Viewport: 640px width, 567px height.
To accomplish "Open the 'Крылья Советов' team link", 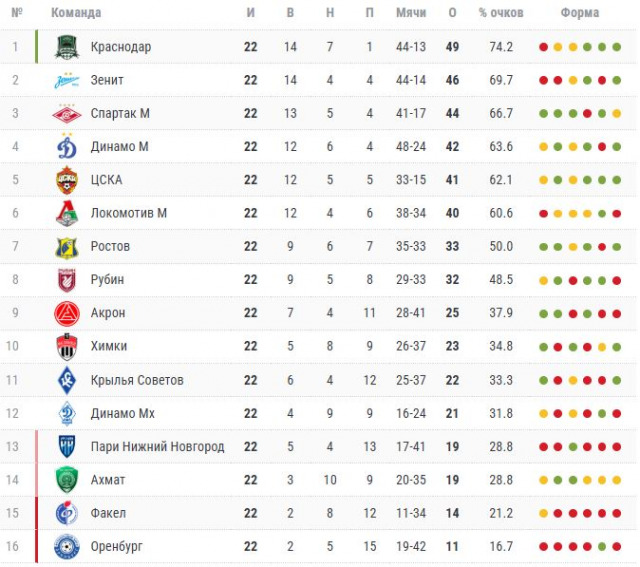I will [x=136, y=380].
